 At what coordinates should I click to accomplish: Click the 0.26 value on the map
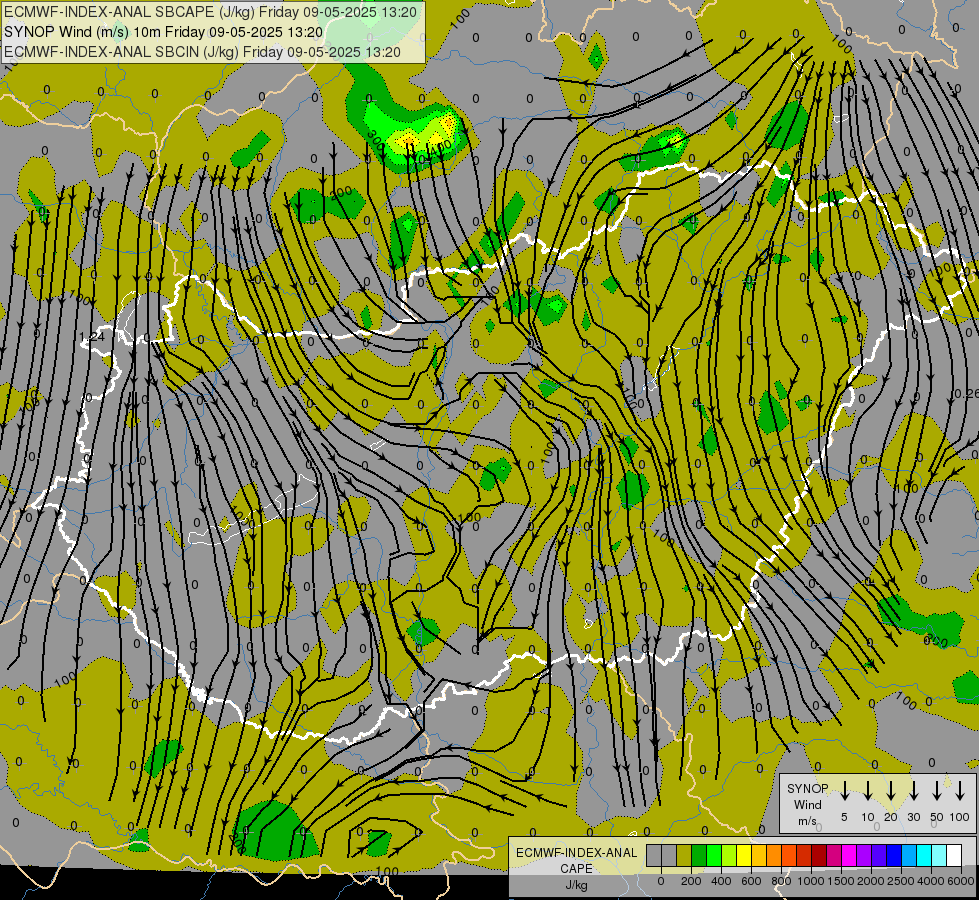(966, 393)
